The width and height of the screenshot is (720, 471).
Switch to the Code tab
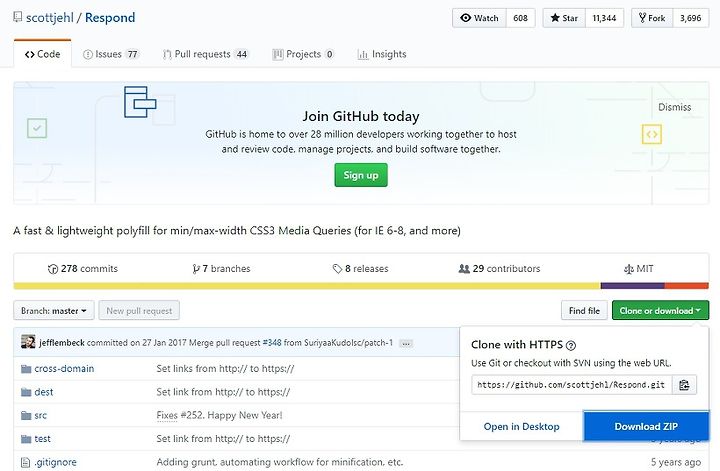(x=43, y=54)
